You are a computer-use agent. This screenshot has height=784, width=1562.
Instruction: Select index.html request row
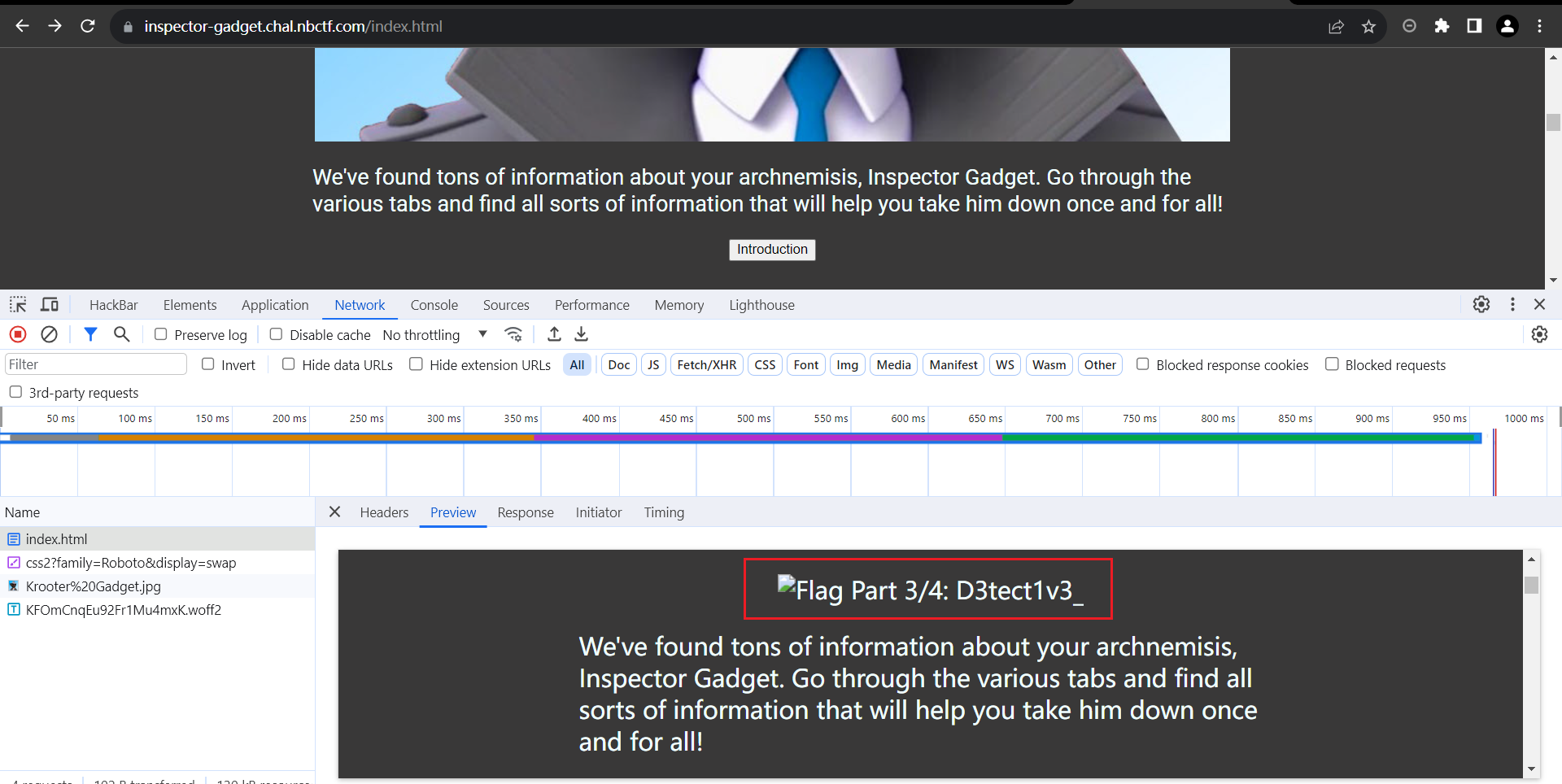pos(157,538)
